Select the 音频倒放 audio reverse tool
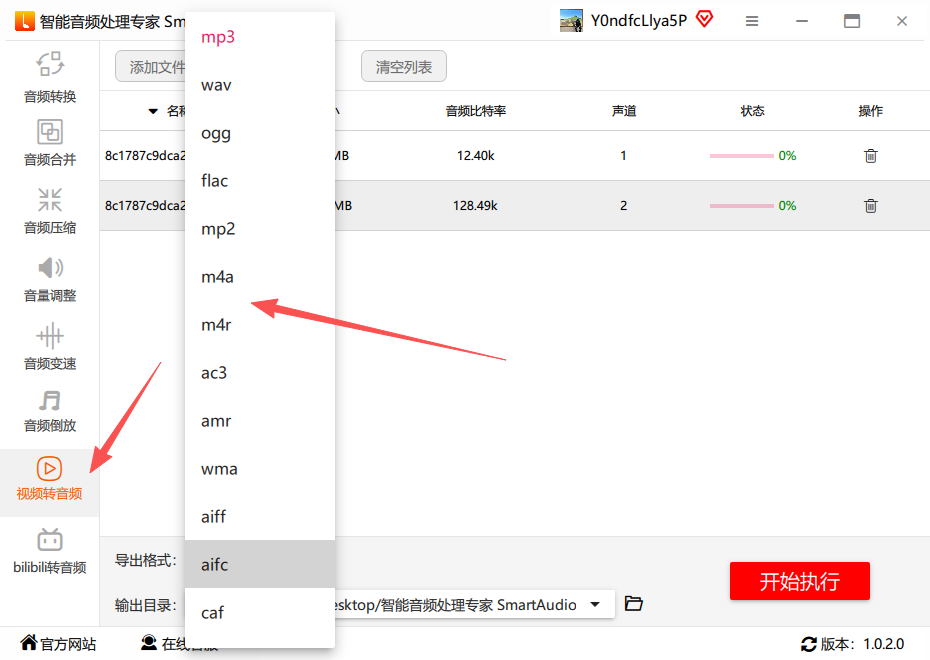Image resolution: width=930 pixels, height=660 pixels. (50, 410)
